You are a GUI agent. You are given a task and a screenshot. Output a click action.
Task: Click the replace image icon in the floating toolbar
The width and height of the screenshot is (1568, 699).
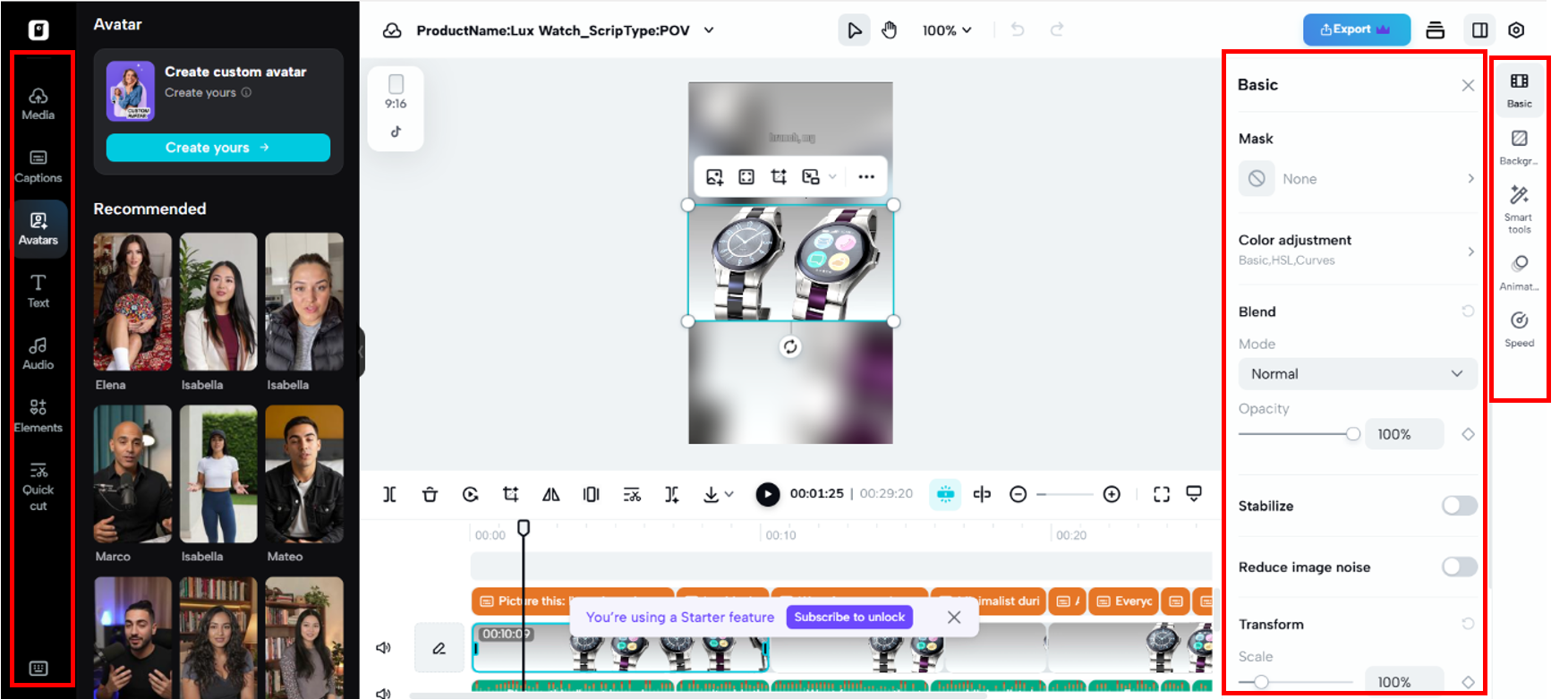pyautogui.click(x=714, y=176)
